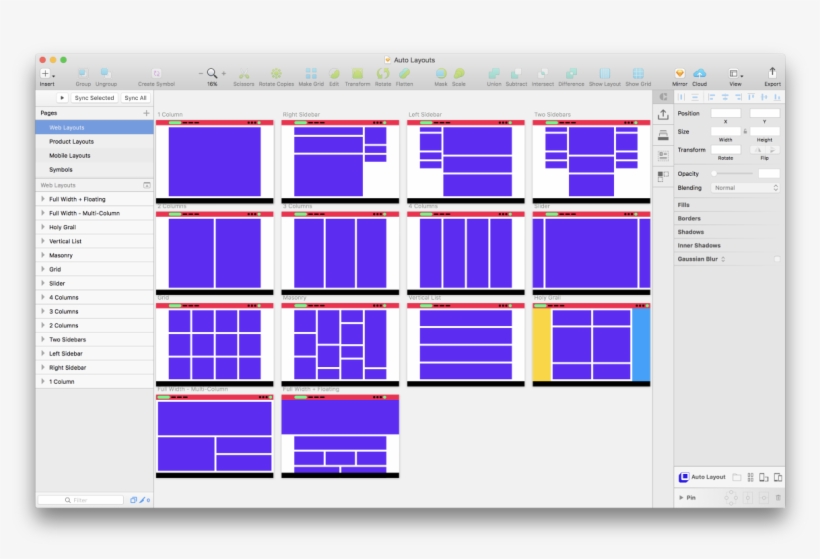Toggle Show Grid in the toolbar

tap(638, 74)
